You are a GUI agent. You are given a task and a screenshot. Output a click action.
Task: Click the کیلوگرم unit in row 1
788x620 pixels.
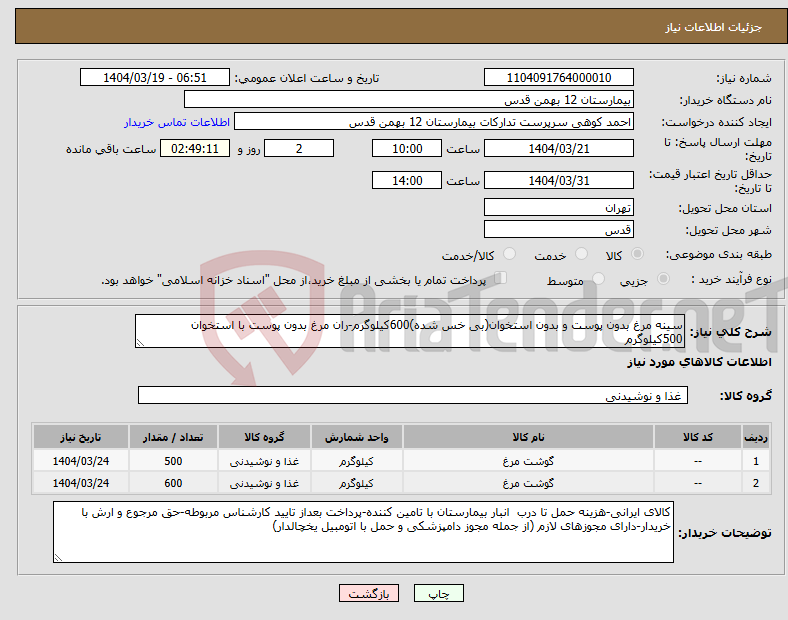(356, 461)
